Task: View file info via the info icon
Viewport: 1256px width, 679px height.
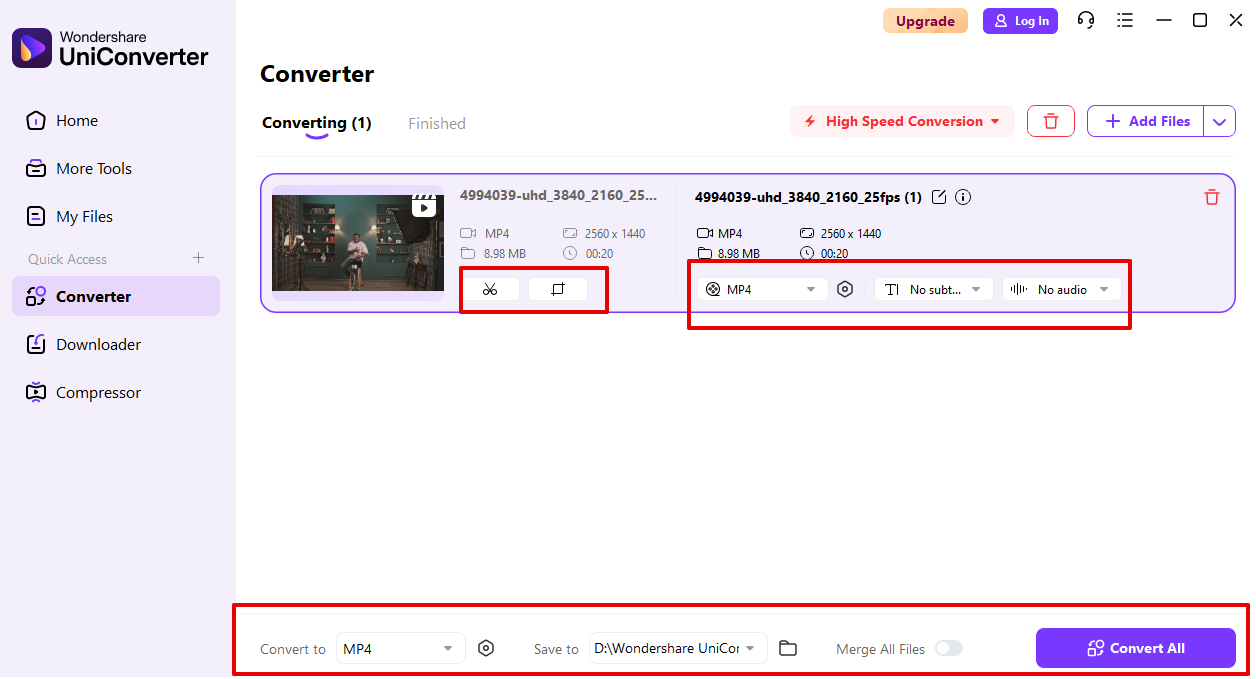Action: [962, 197]
